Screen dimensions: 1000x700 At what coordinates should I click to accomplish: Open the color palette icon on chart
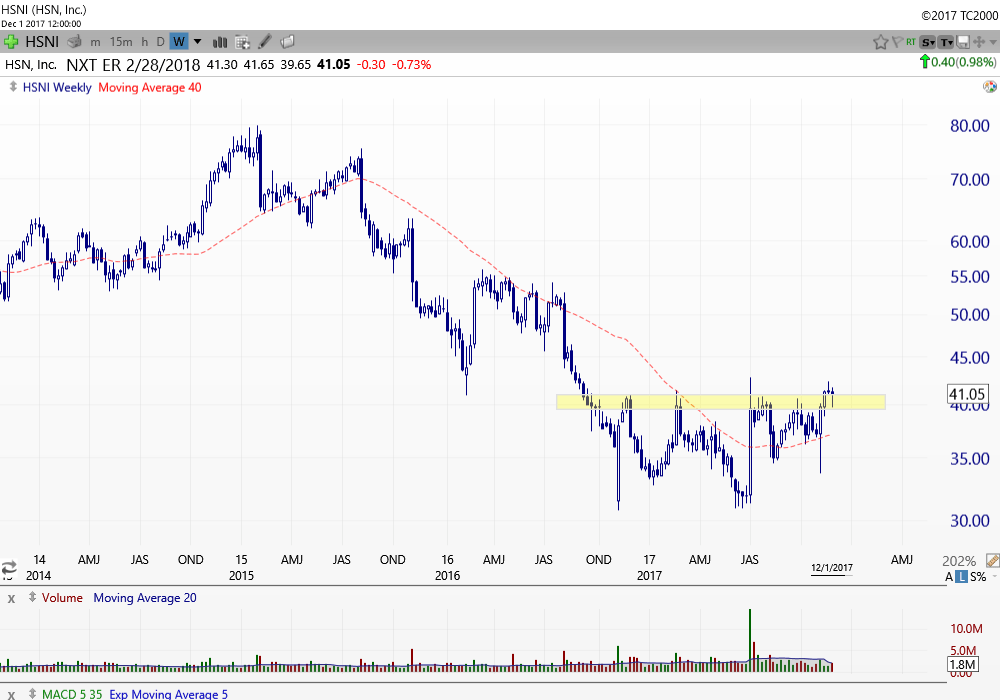point(989,87)
